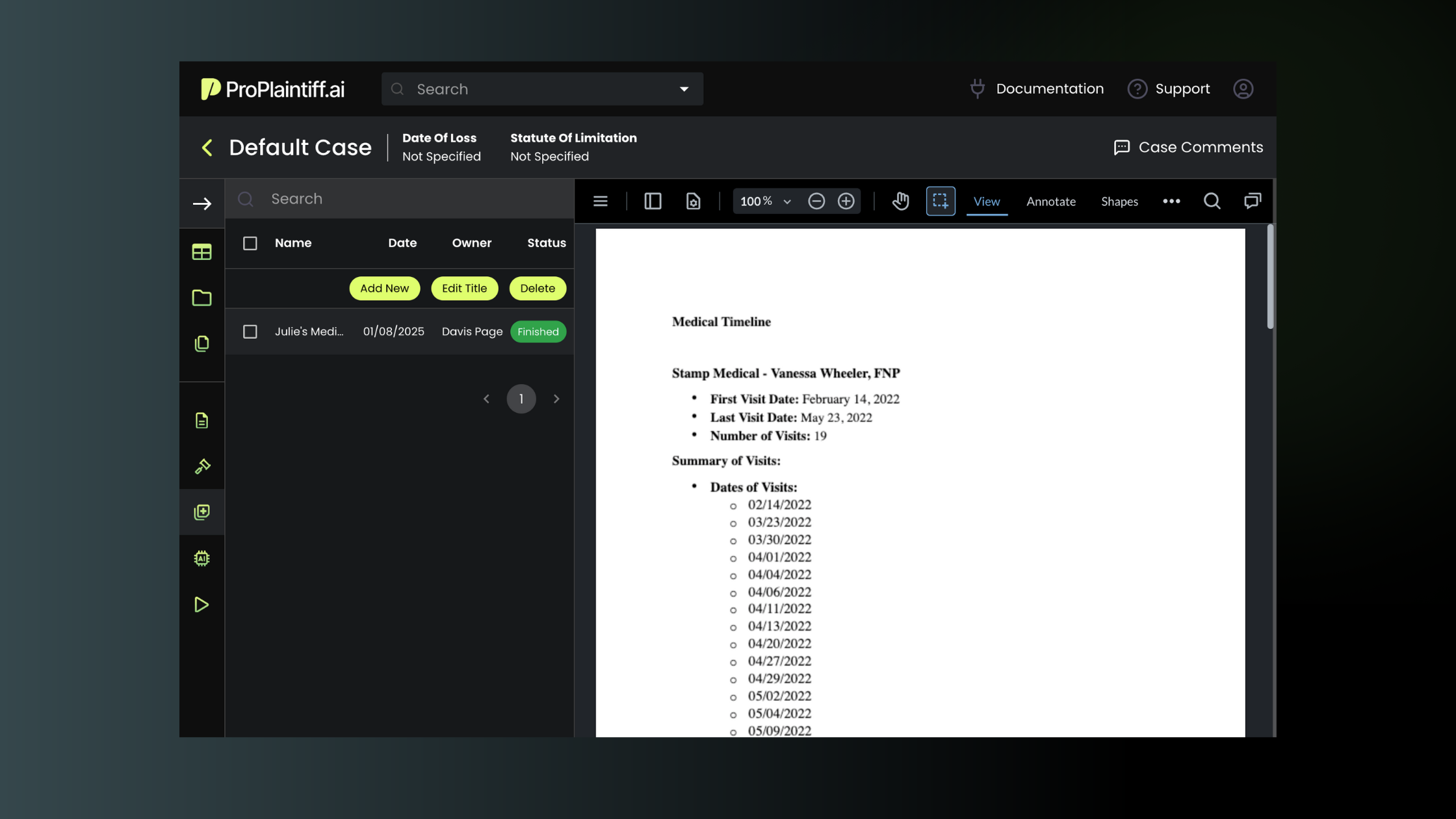Switch to the Shapes tab

1119,201
